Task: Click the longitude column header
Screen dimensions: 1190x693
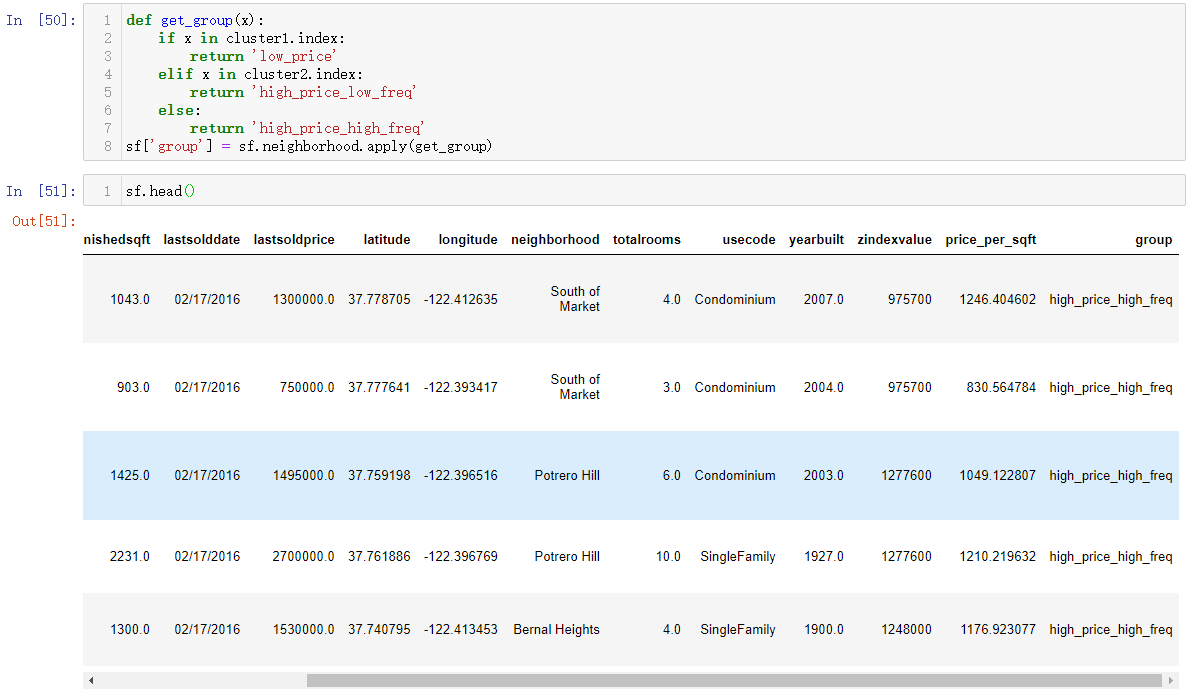Action: tap(468, 240)
